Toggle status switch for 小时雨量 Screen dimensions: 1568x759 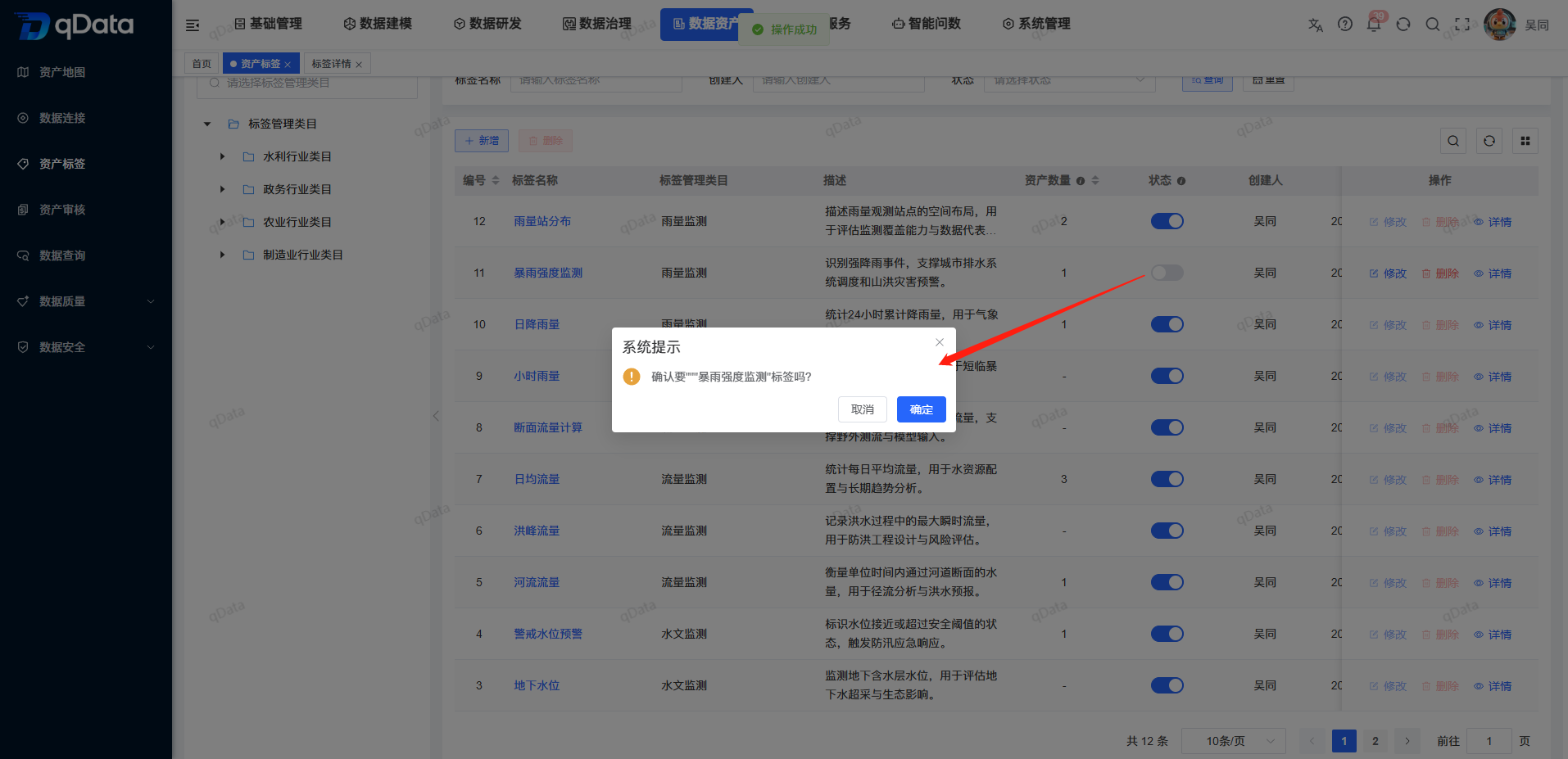(x=1167, y=376)
